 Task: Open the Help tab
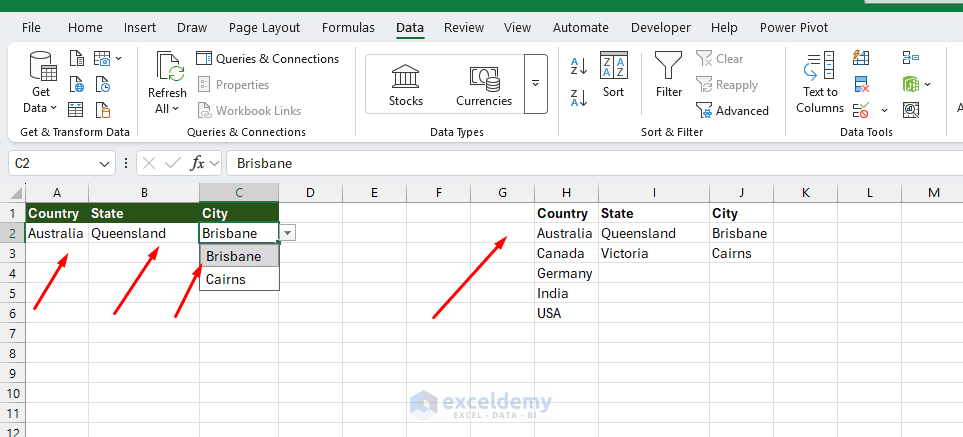[x=724, y=28]
